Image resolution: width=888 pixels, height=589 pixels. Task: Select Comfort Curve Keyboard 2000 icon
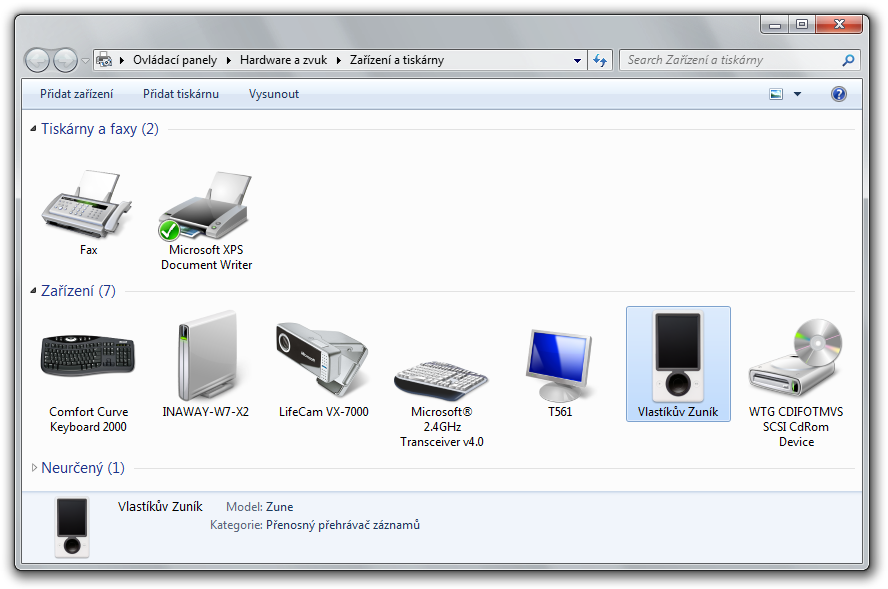click(x=88, y=356)
